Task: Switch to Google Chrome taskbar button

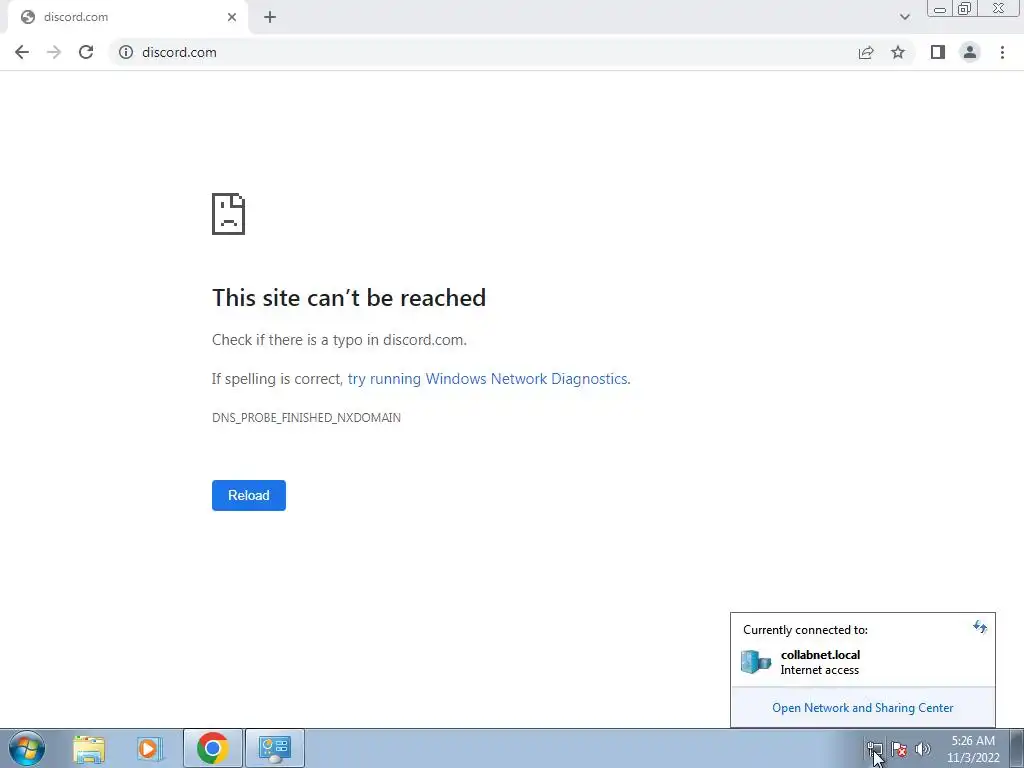Action: pos(213,748)
